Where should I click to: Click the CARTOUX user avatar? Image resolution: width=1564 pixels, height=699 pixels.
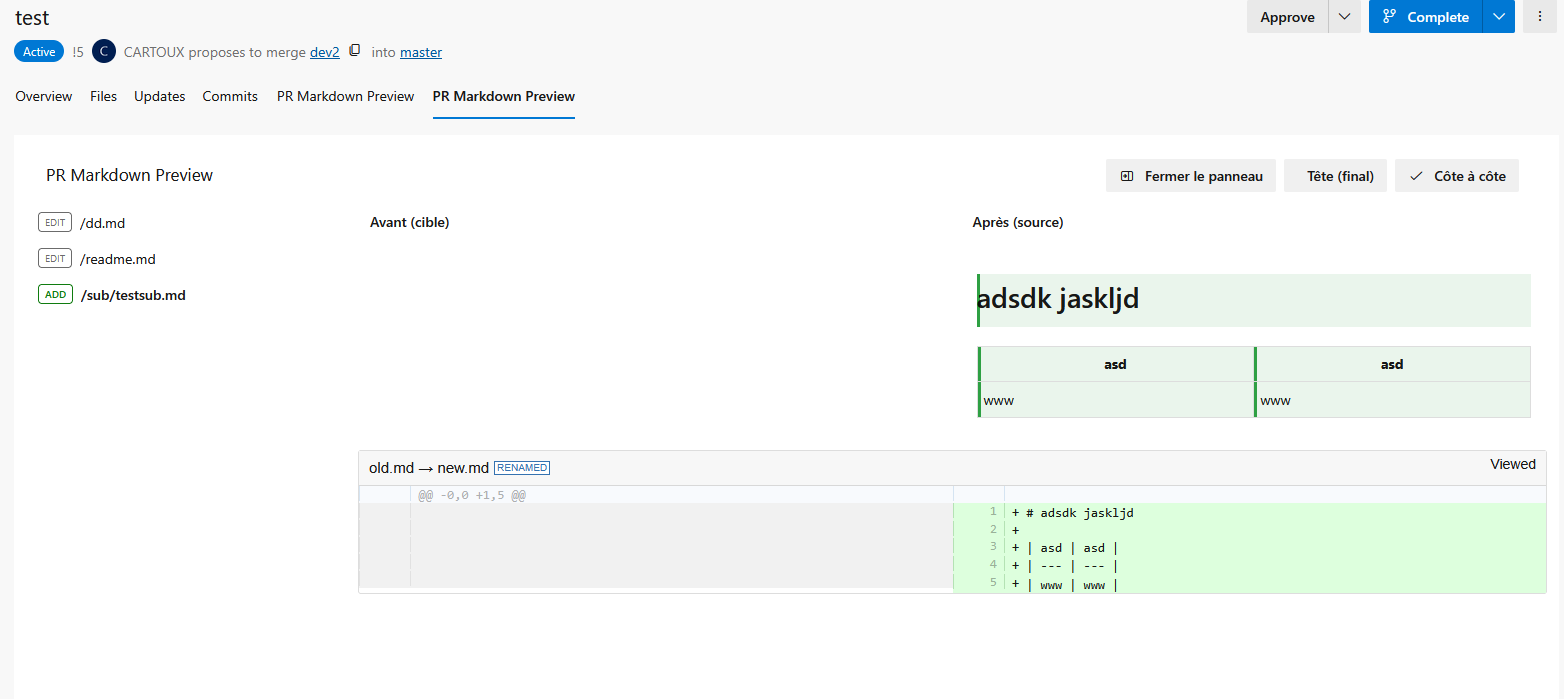pyautogui.click(x=104, y=52)
